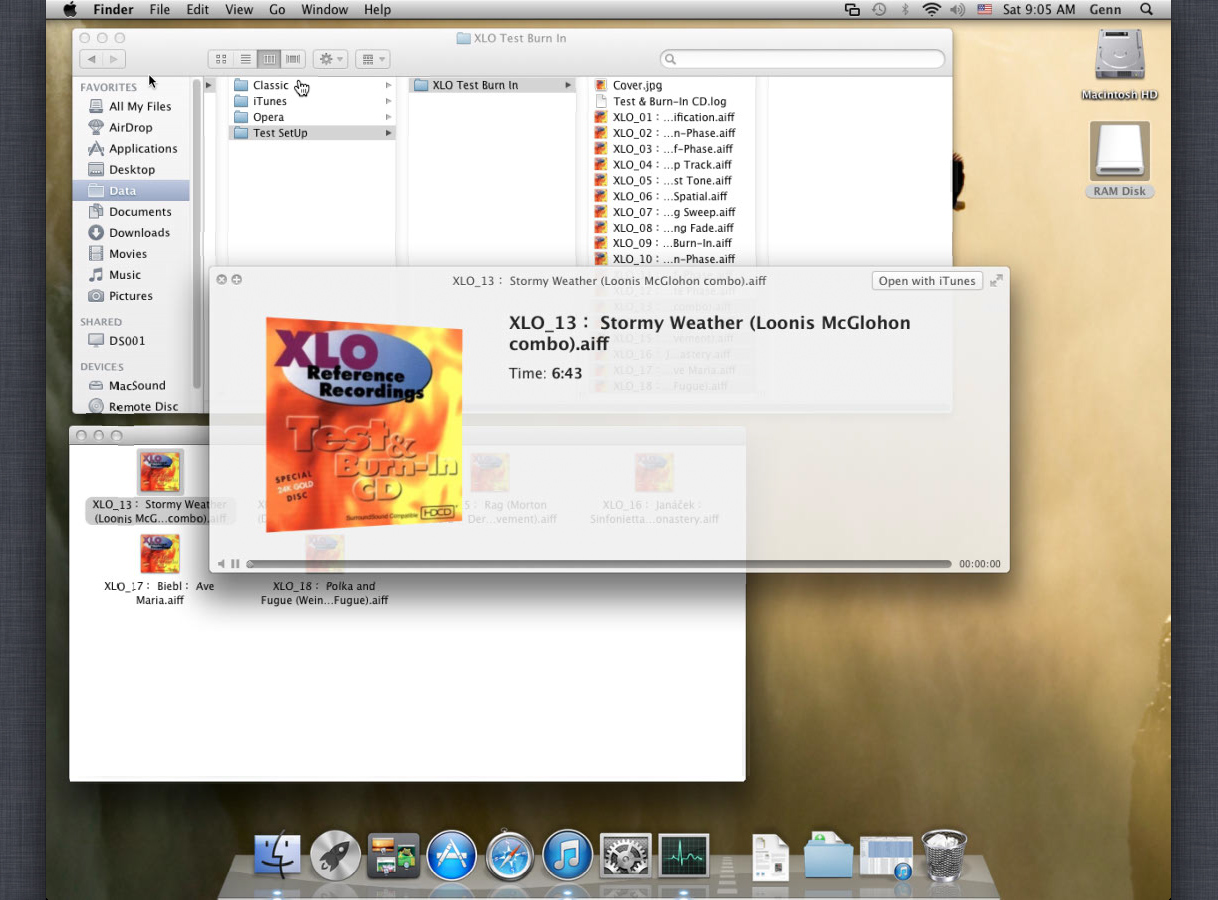Open System Preferences from the Dock
The width and height of the screenshot is (1218, 900).
tap(626, 855)
